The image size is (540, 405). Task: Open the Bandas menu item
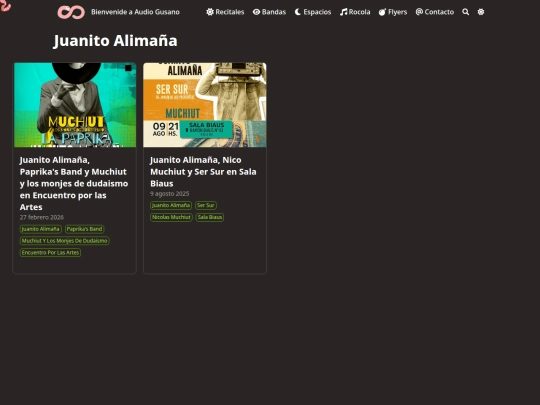point(269,12)
